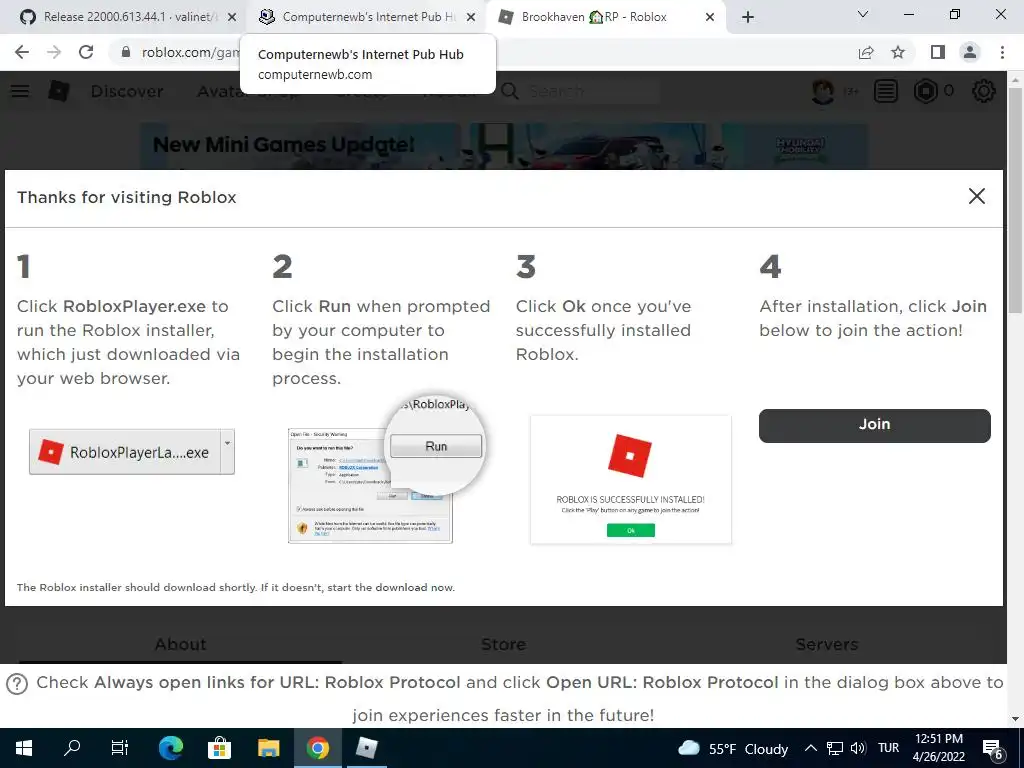Scrollbar down arrow at page bottom

(x=1015, y=719)
